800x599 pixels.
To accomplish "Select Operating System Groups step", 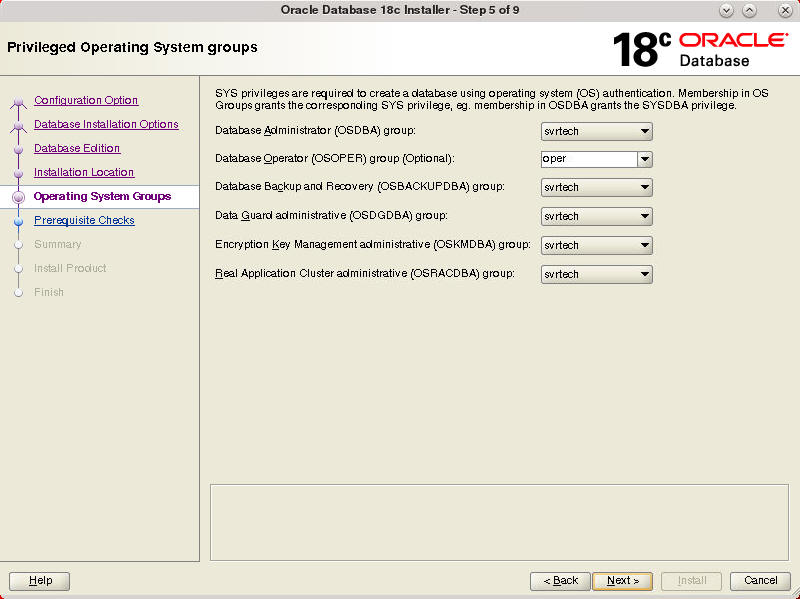I will click(x=102, y=196).
